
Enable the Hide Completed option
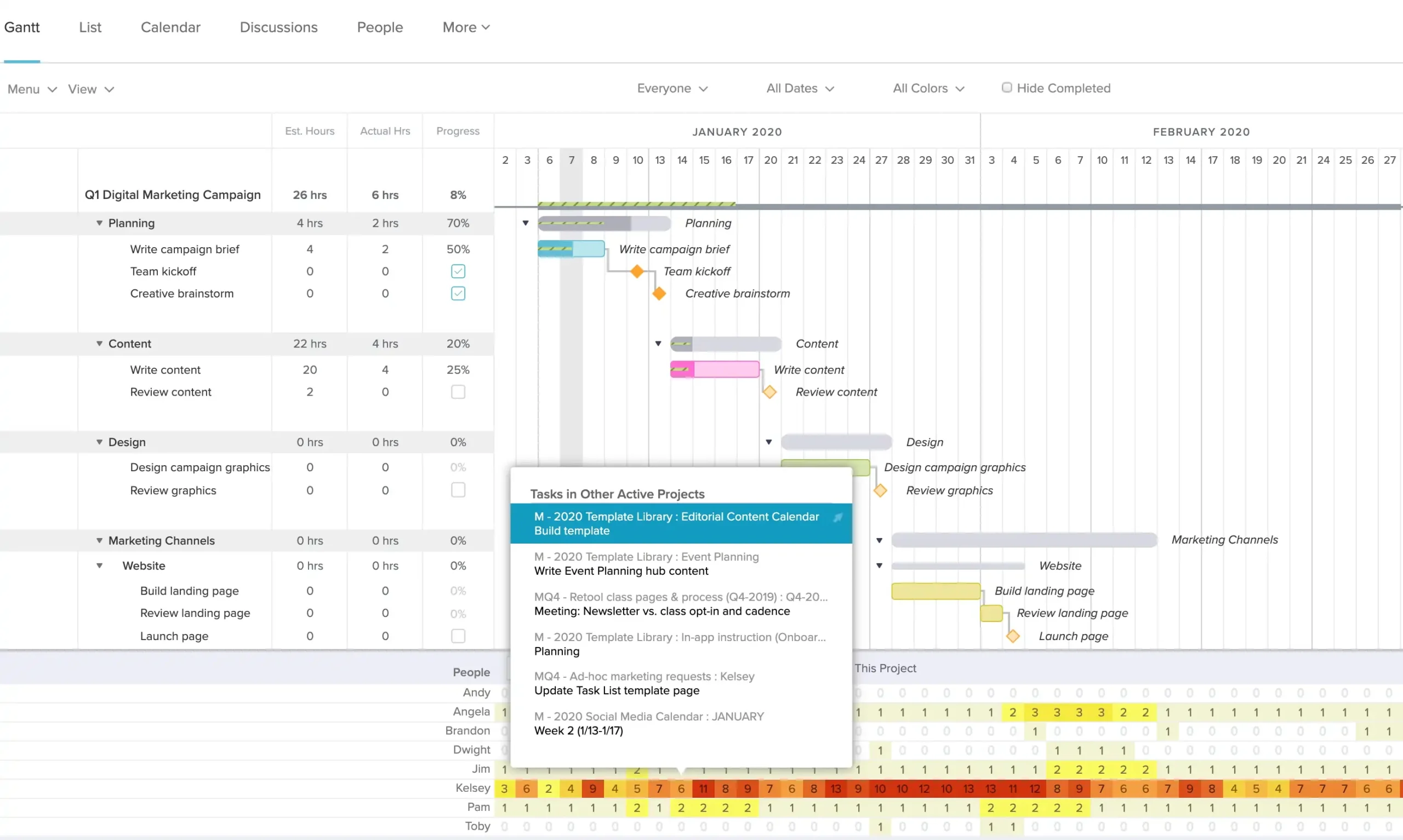(1007, 88)
